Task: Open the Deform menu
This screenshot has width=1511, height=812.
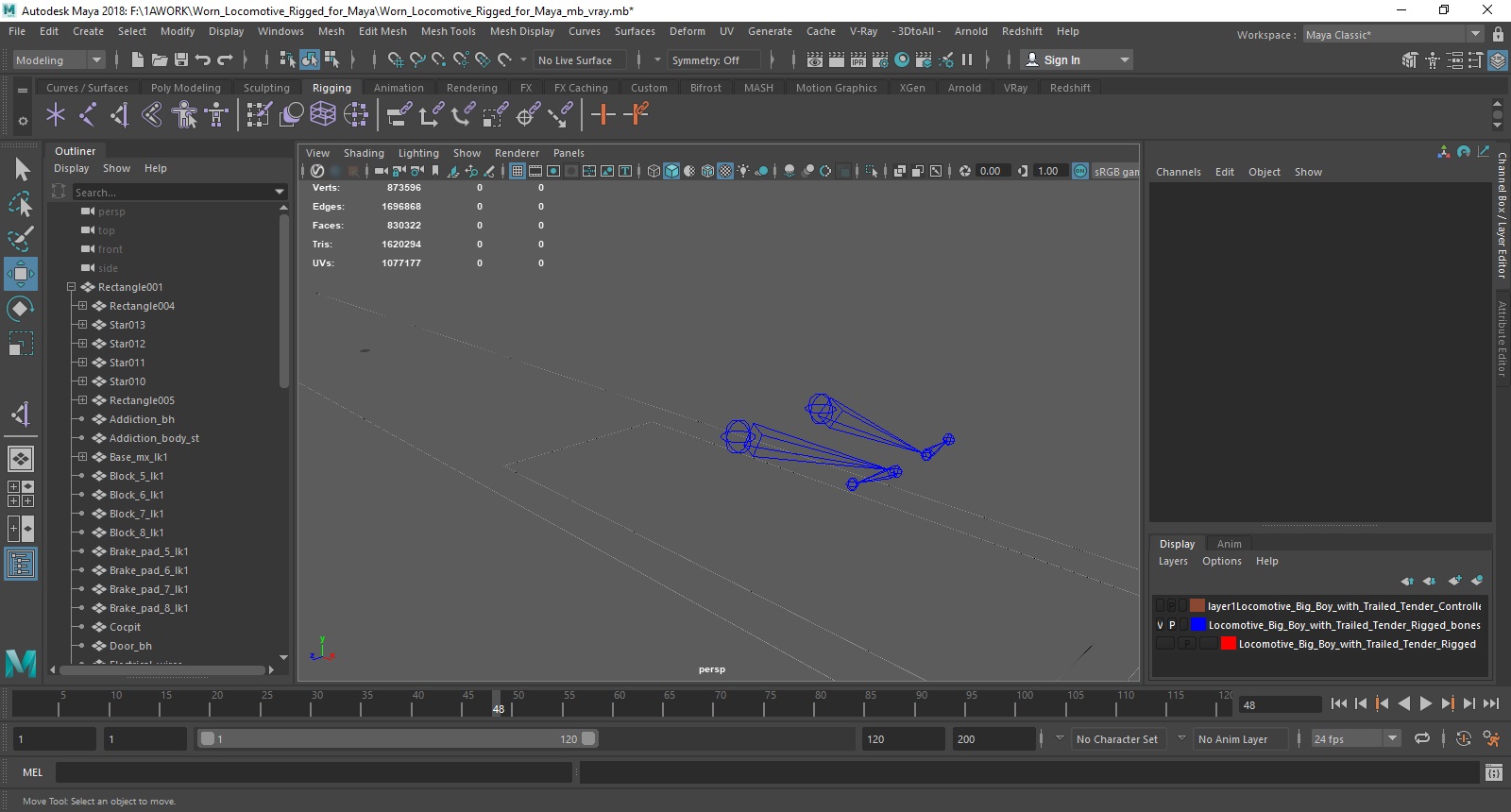Action: pos(688,31)
